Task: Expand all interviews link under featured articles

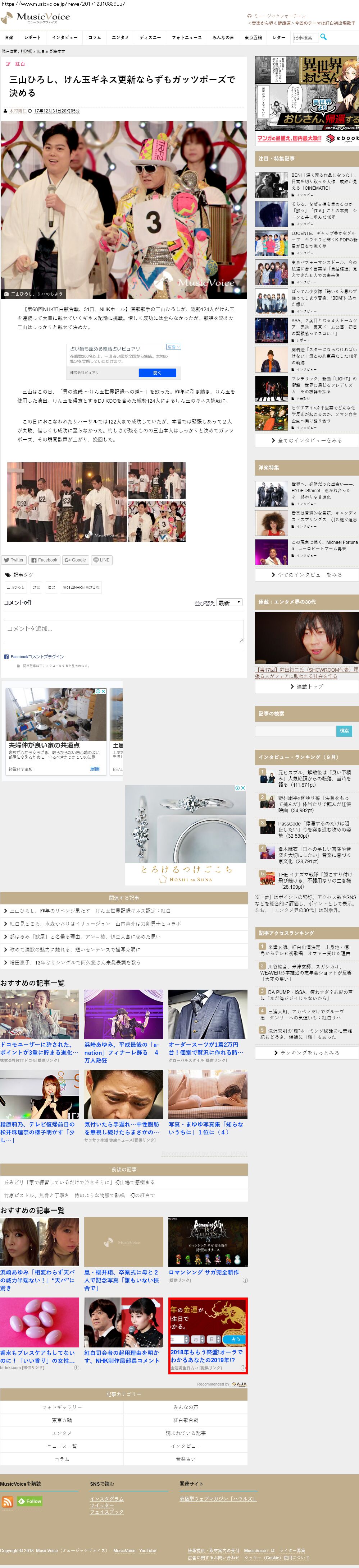Action: pyautogui.click(x=306, y=440)
